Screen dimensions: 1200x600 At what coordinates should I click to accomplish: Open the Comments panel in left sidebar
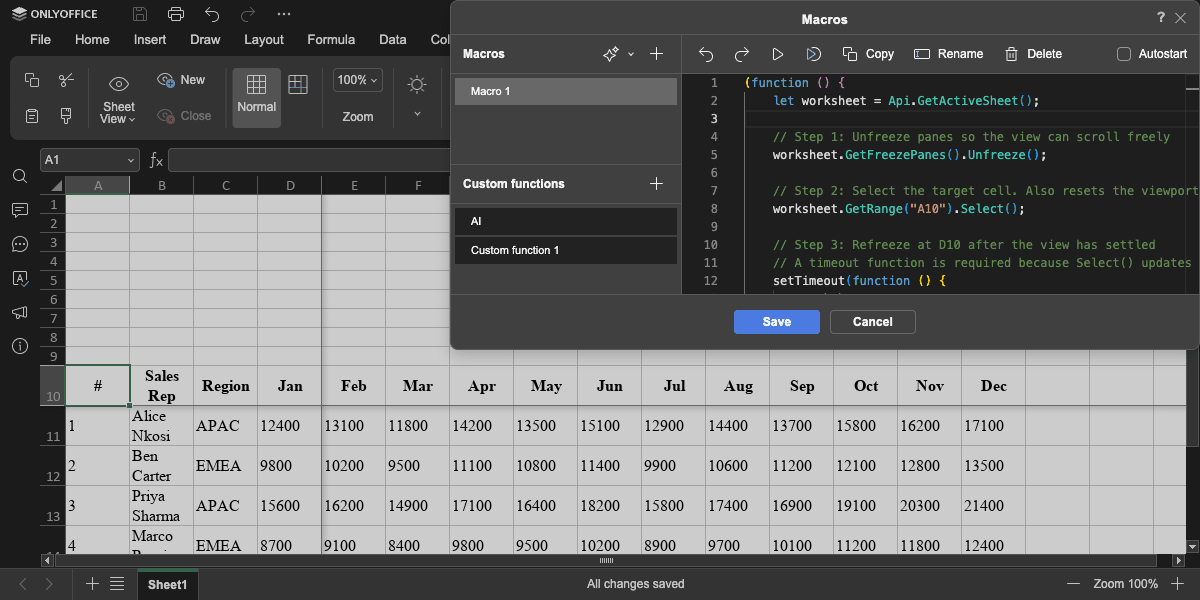pos(20,210)
